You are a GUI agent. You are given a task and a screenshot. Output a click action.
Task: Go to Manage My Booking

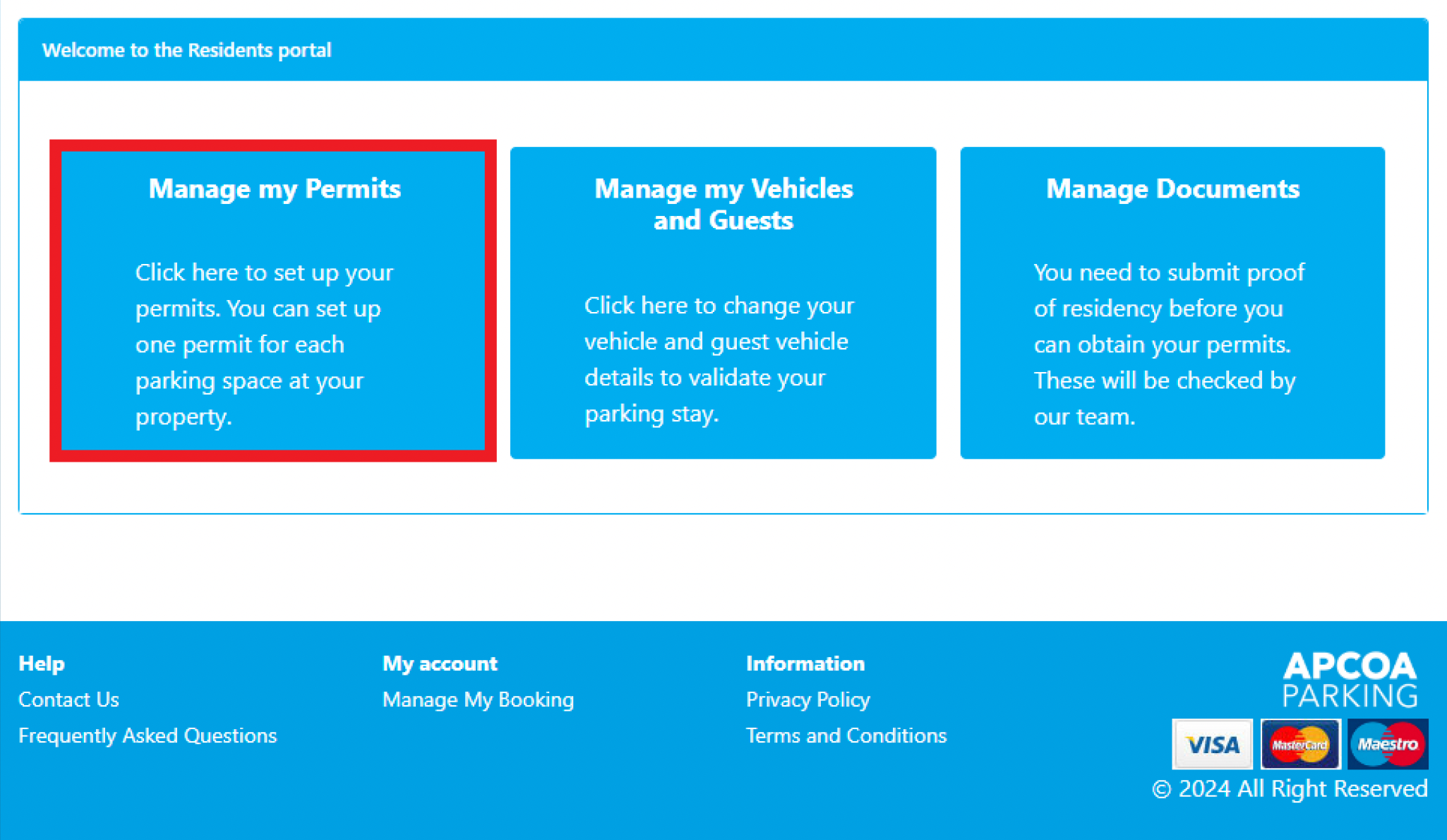click(x=478, y=700)
